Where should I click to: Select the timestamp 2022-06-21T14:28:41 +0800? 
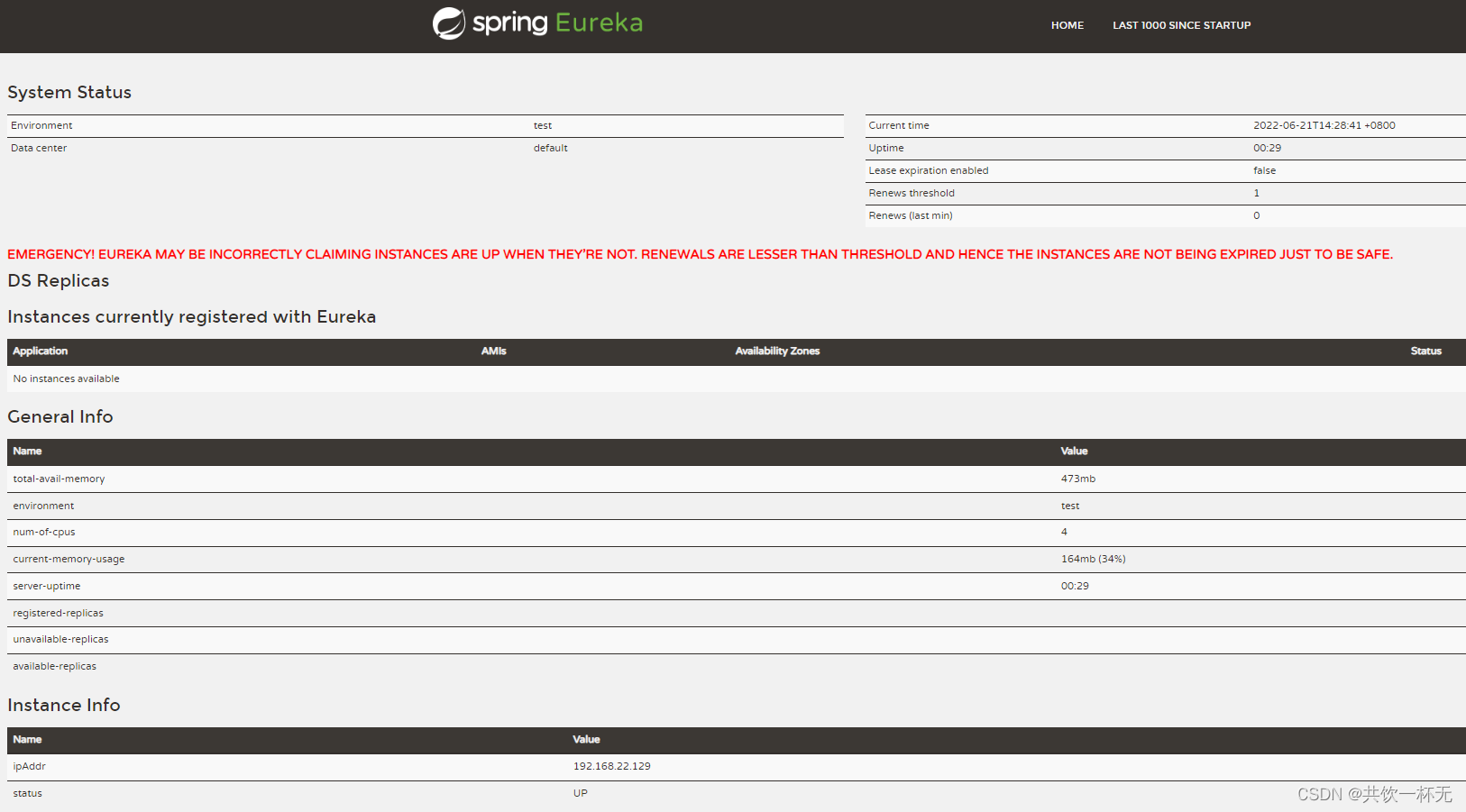(x=1324, y=125)
